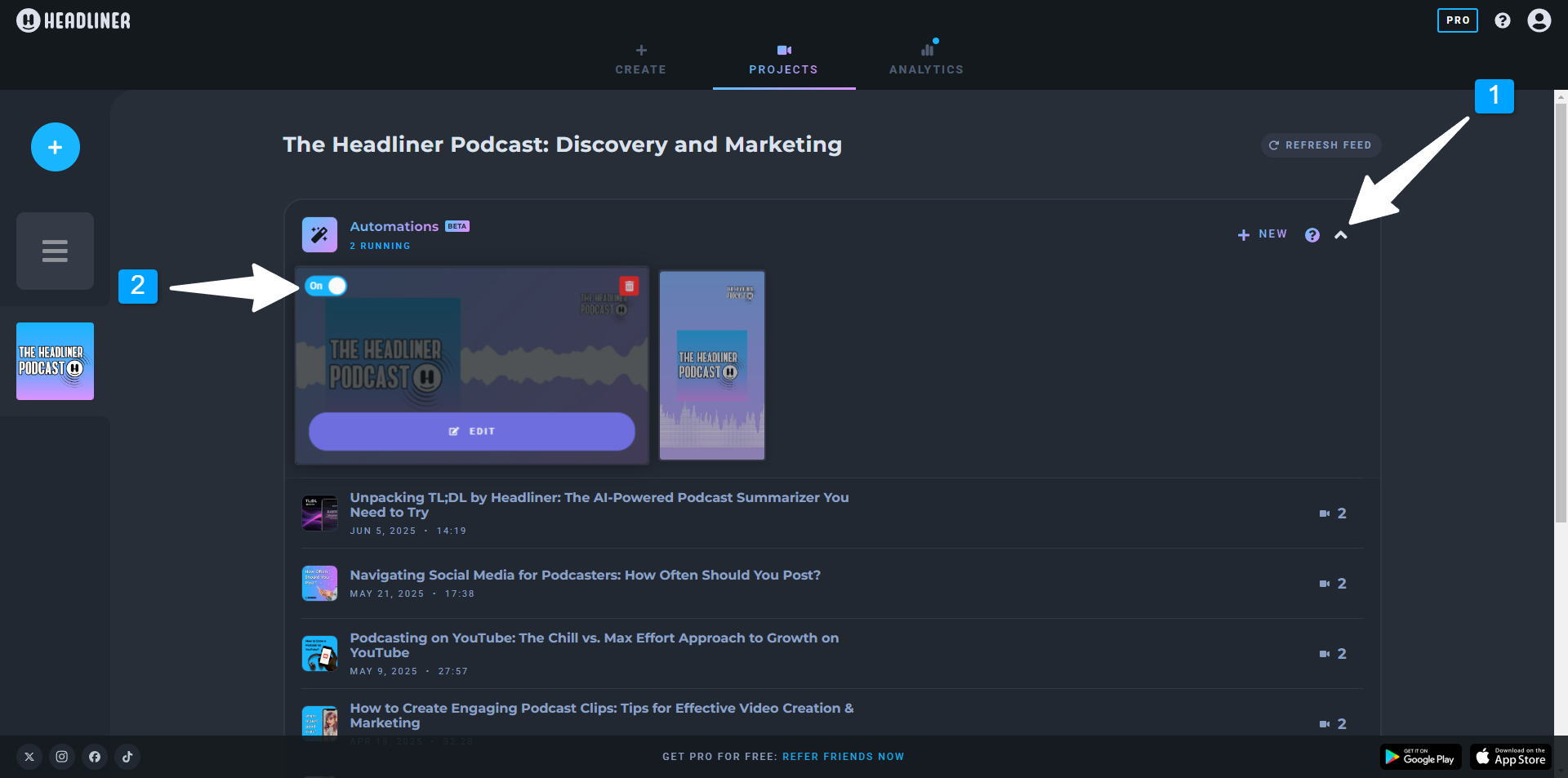
Task: Click the Automations magic wand icon
Action: pyautogui.click(x=319, y=234)
